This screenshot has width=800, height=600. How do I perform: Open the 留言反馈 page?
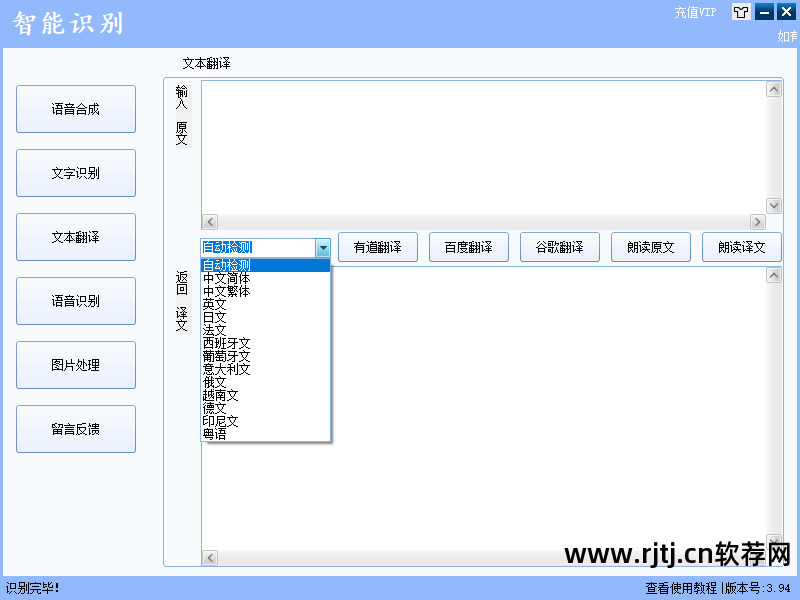coord(76,429)
